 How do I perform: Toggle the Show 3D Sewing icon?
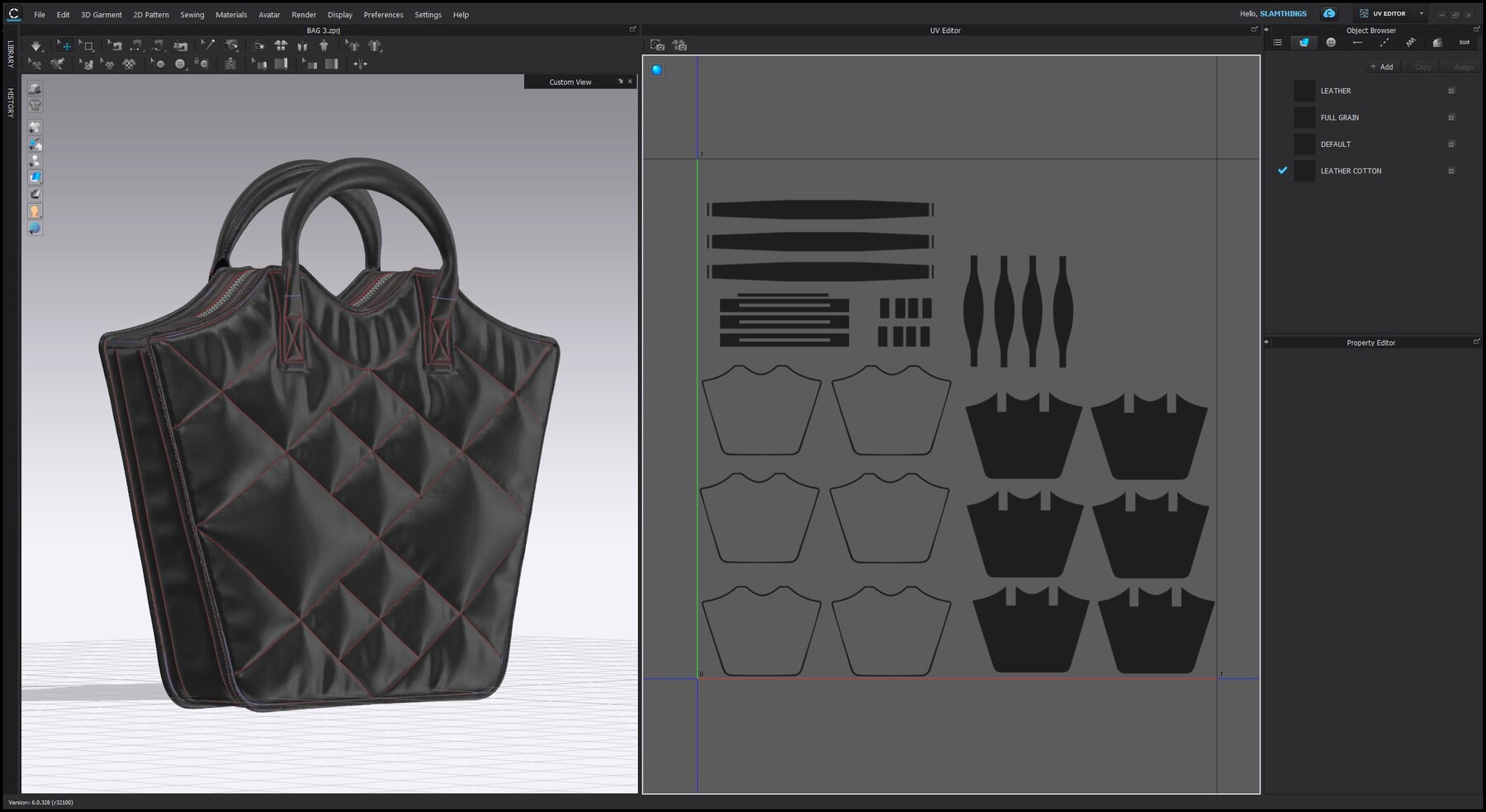click(x=181, y=46)
